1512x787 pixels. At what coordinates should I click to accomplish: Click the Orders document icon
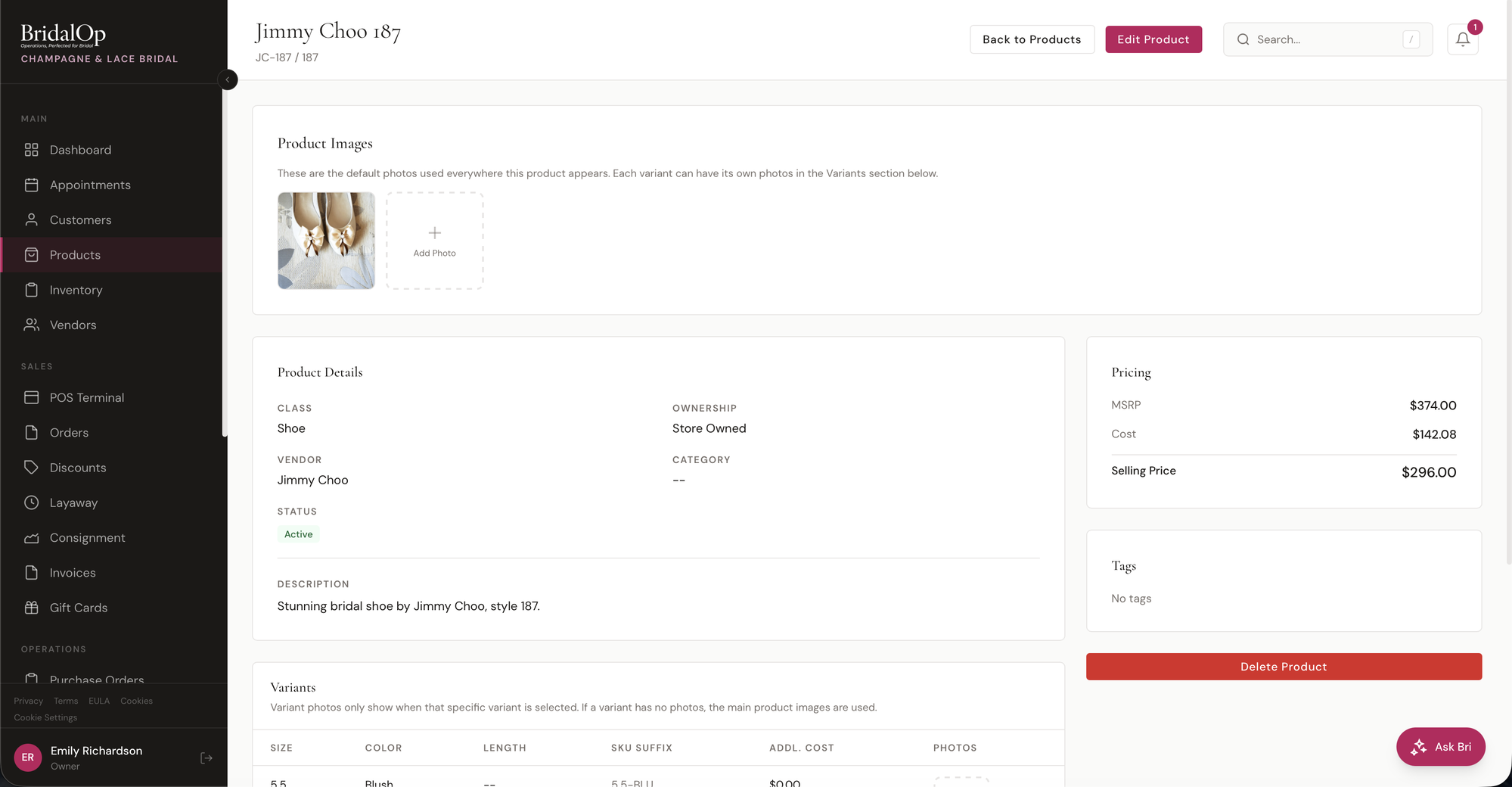click(31, 432)
